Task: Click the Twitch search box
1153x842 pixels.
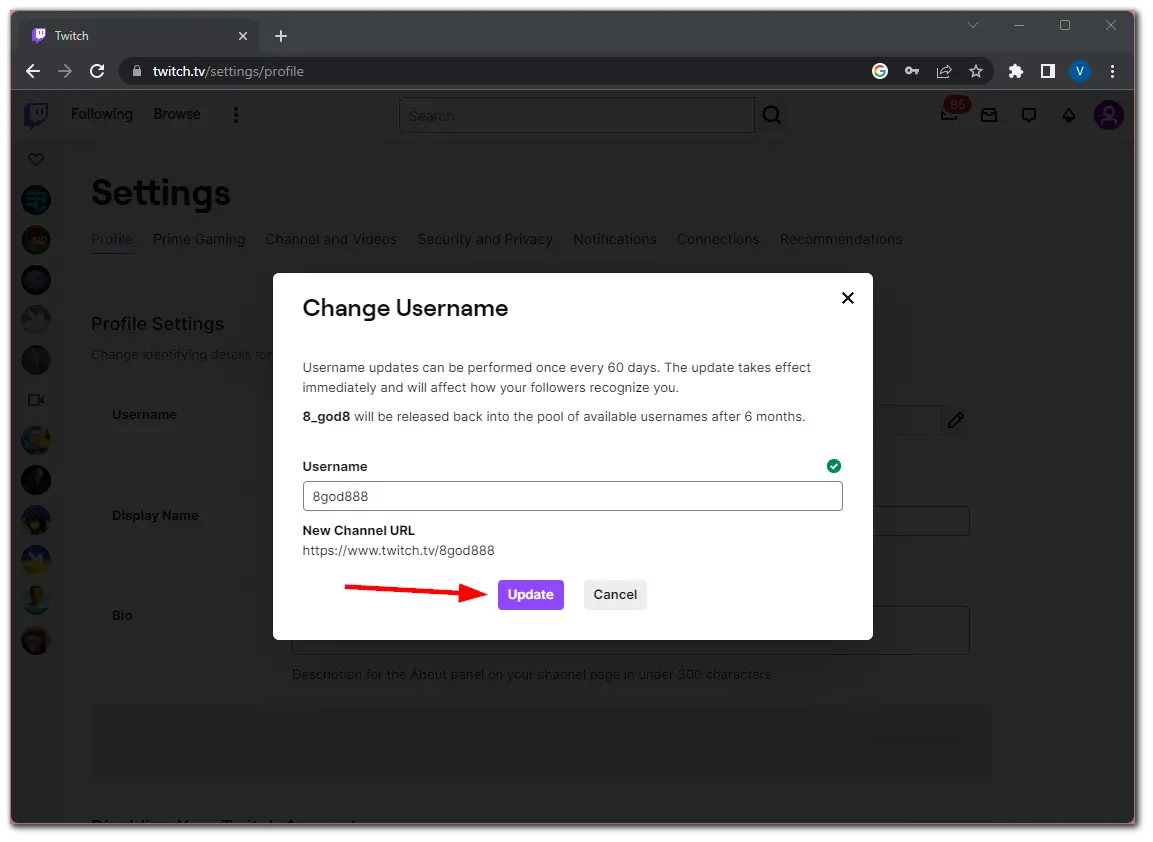Action: [x=576, y=115]
